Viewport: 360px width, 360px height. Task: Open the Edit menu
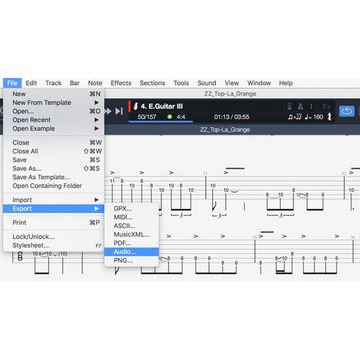click(x=31, y=83)
